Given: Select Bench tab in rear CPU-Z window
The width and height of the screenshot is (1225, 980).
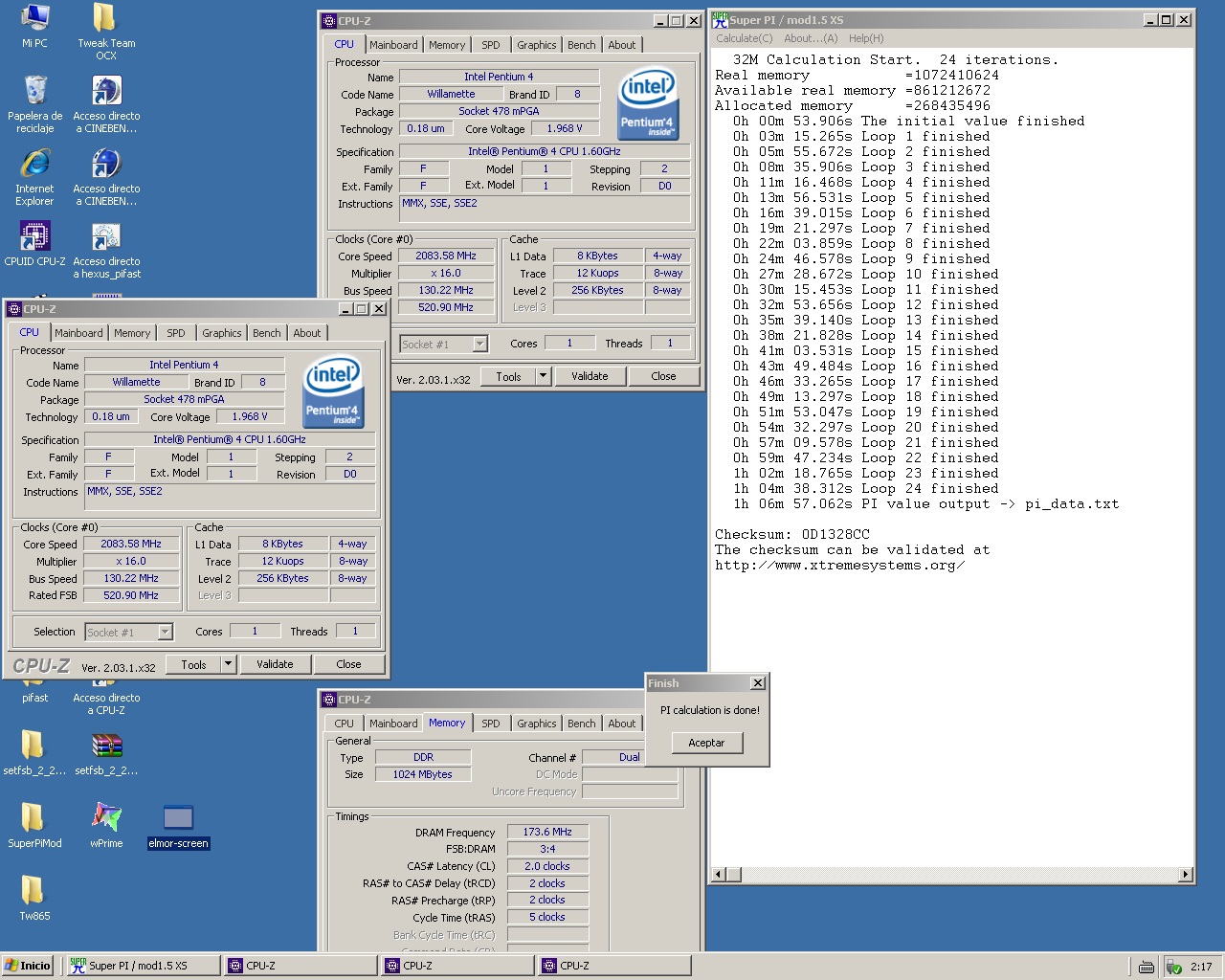Looking at the screenshot, I should [x=582, y=45].
